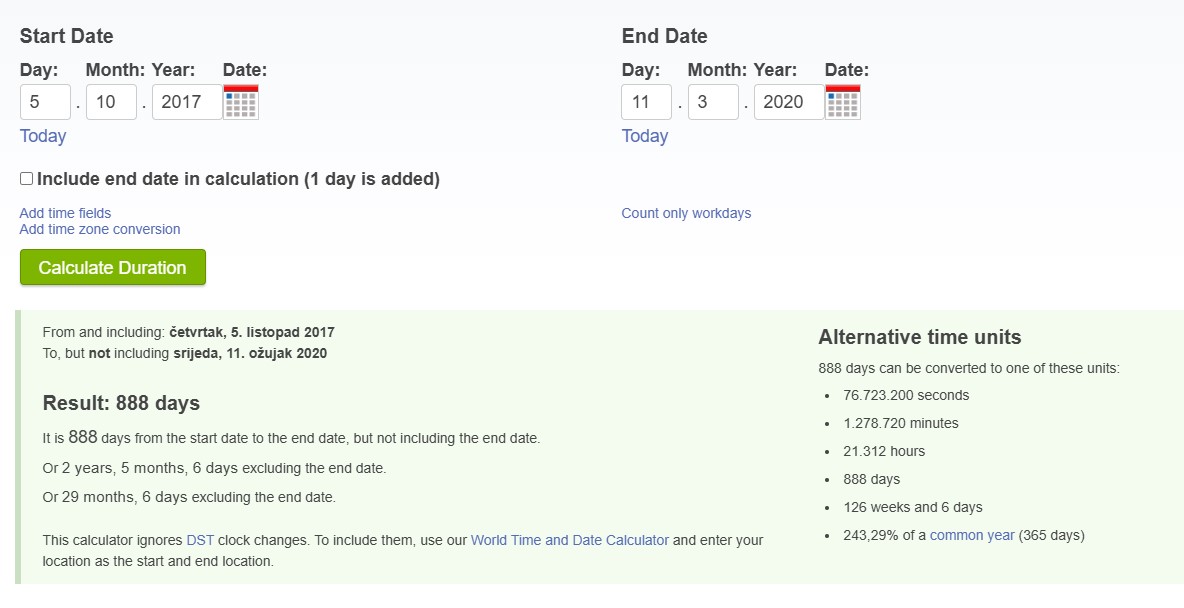Click the End Date day field

click(647, 102)
